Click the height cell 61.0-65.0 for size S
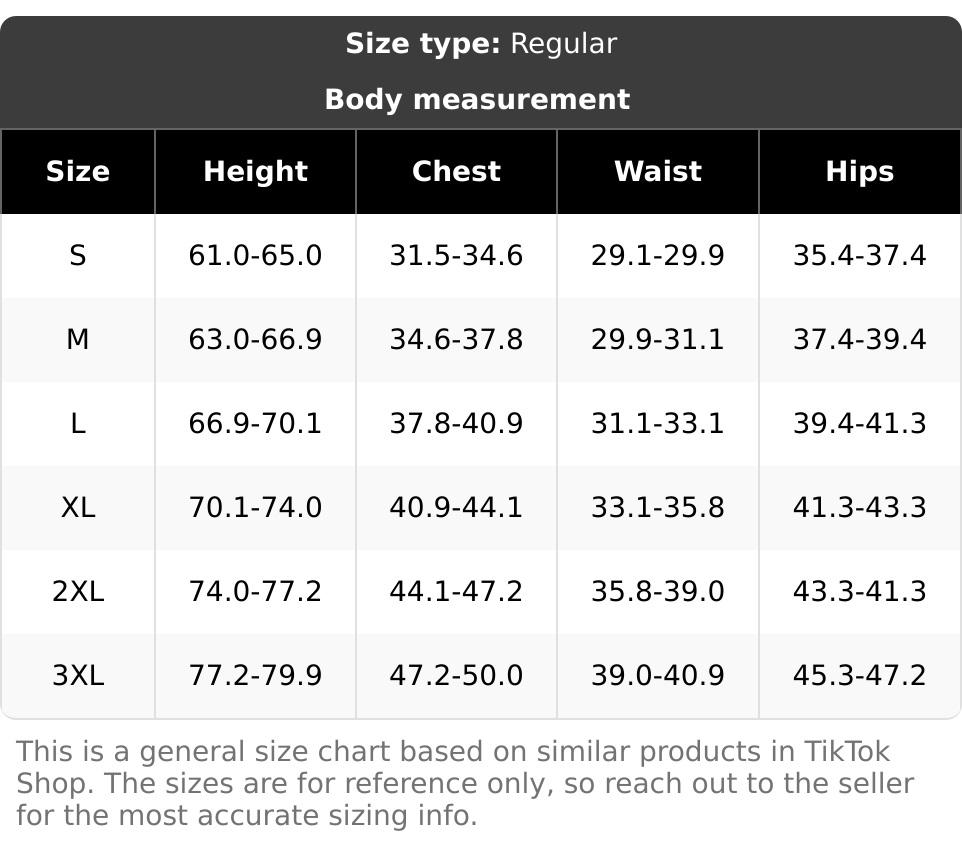The height and width of the screenshot is (848, 962). [255, 256]
